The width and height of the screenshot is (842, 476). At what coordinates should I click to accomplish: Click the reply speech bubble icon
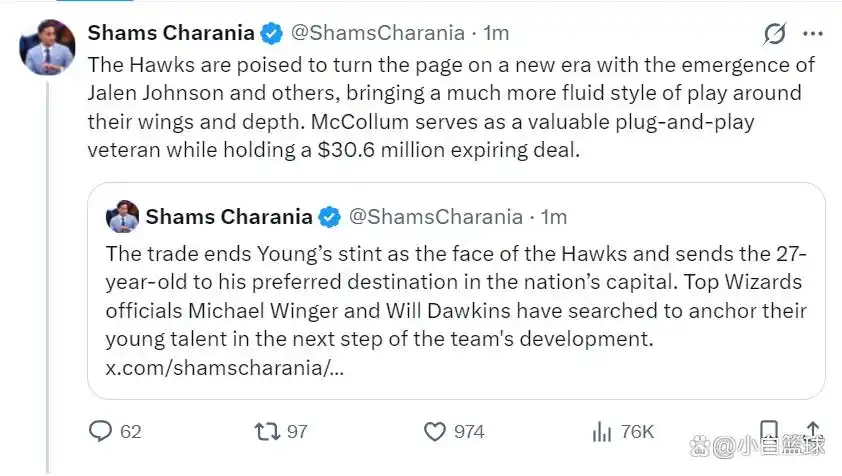[x=100, y=431]
